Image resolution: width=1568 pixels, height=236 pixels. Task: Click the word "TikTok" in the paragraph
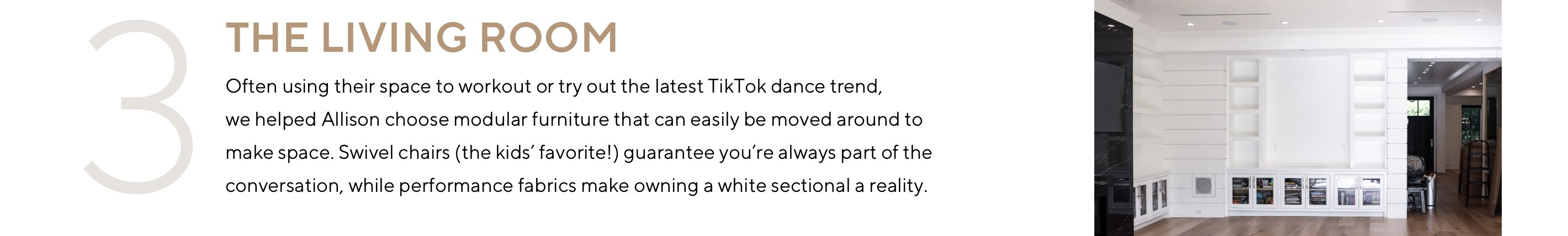737,87
